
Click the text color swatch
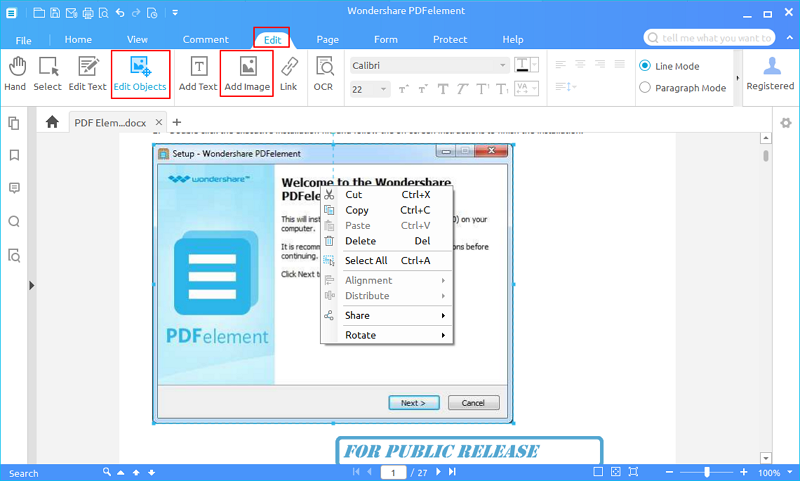522,65
